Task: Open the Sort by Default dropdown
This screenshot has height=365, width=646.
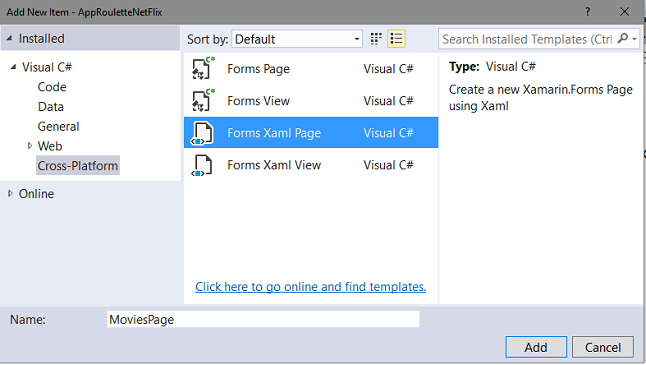Action: point(297,39)
